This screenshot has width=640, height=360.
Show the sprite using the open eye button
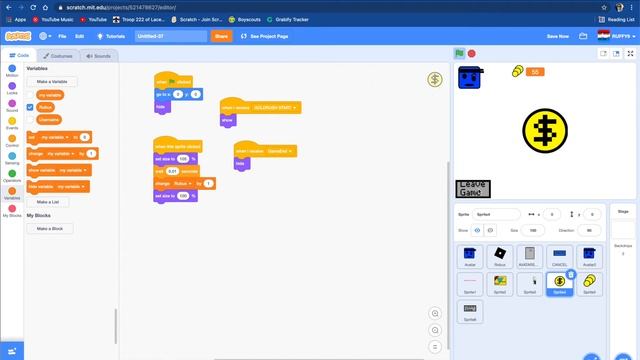(477, 231)
